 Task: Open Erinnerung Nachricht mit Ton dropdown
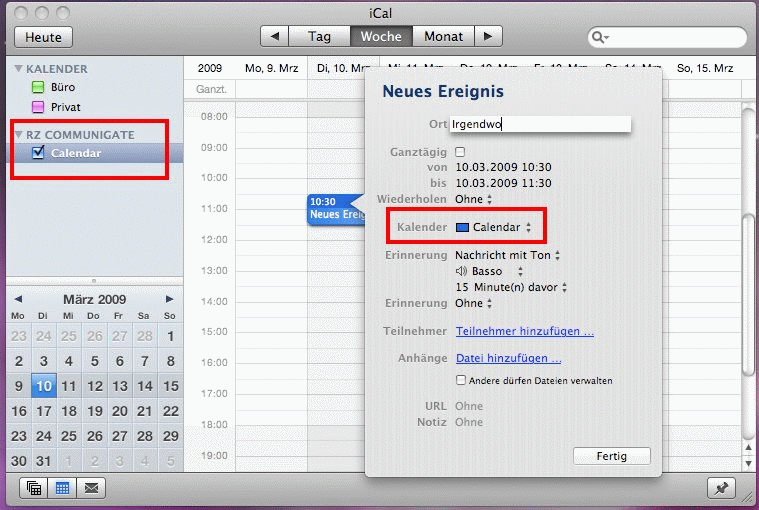point(507,255)
